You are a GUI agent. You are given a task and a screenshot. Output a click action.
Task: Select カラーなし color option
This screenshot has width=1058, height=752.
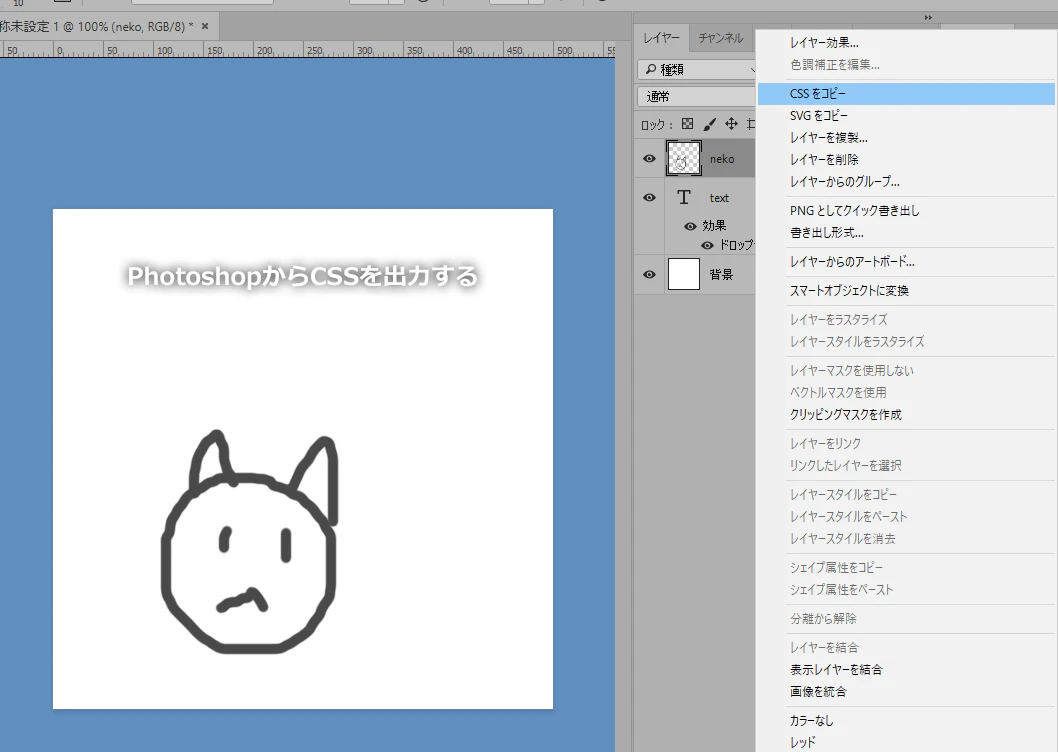tap(906, 721)
